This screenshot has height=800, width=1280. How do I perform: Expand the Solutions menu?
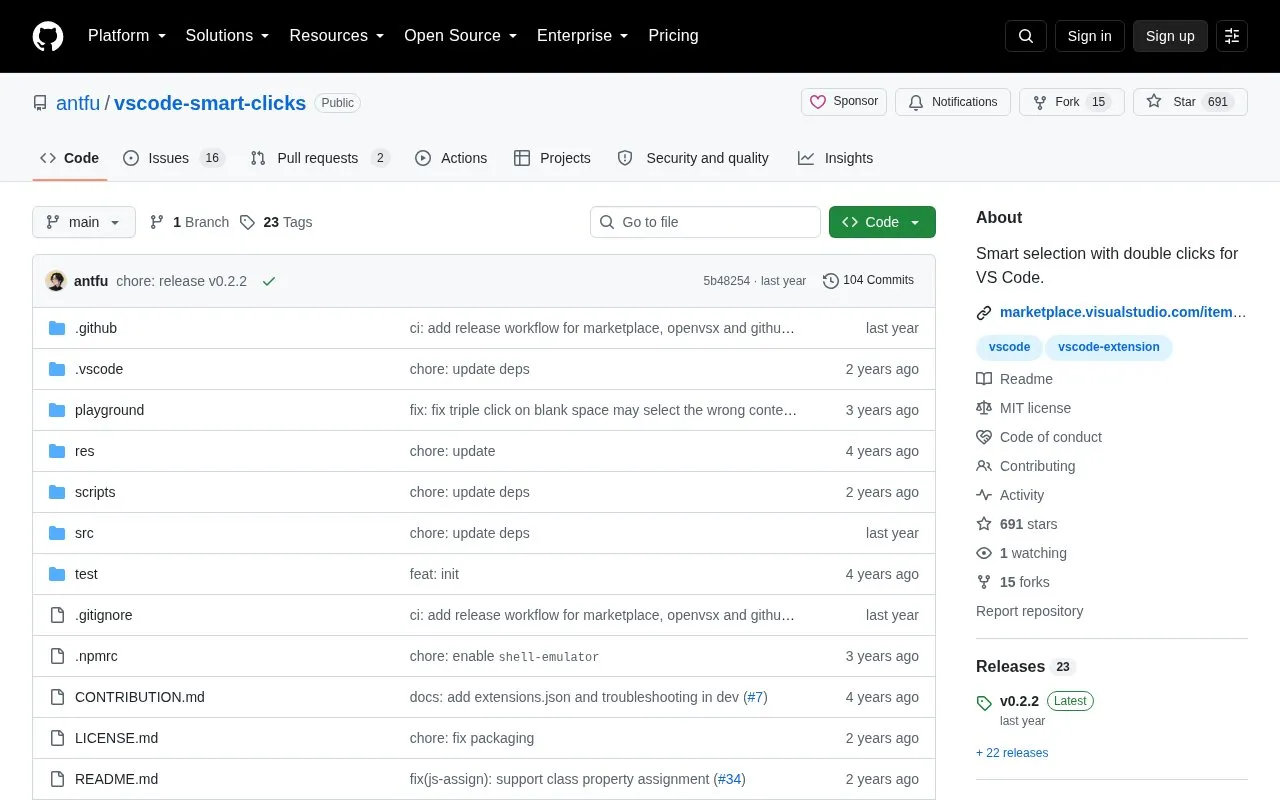(x=228, y=36)
